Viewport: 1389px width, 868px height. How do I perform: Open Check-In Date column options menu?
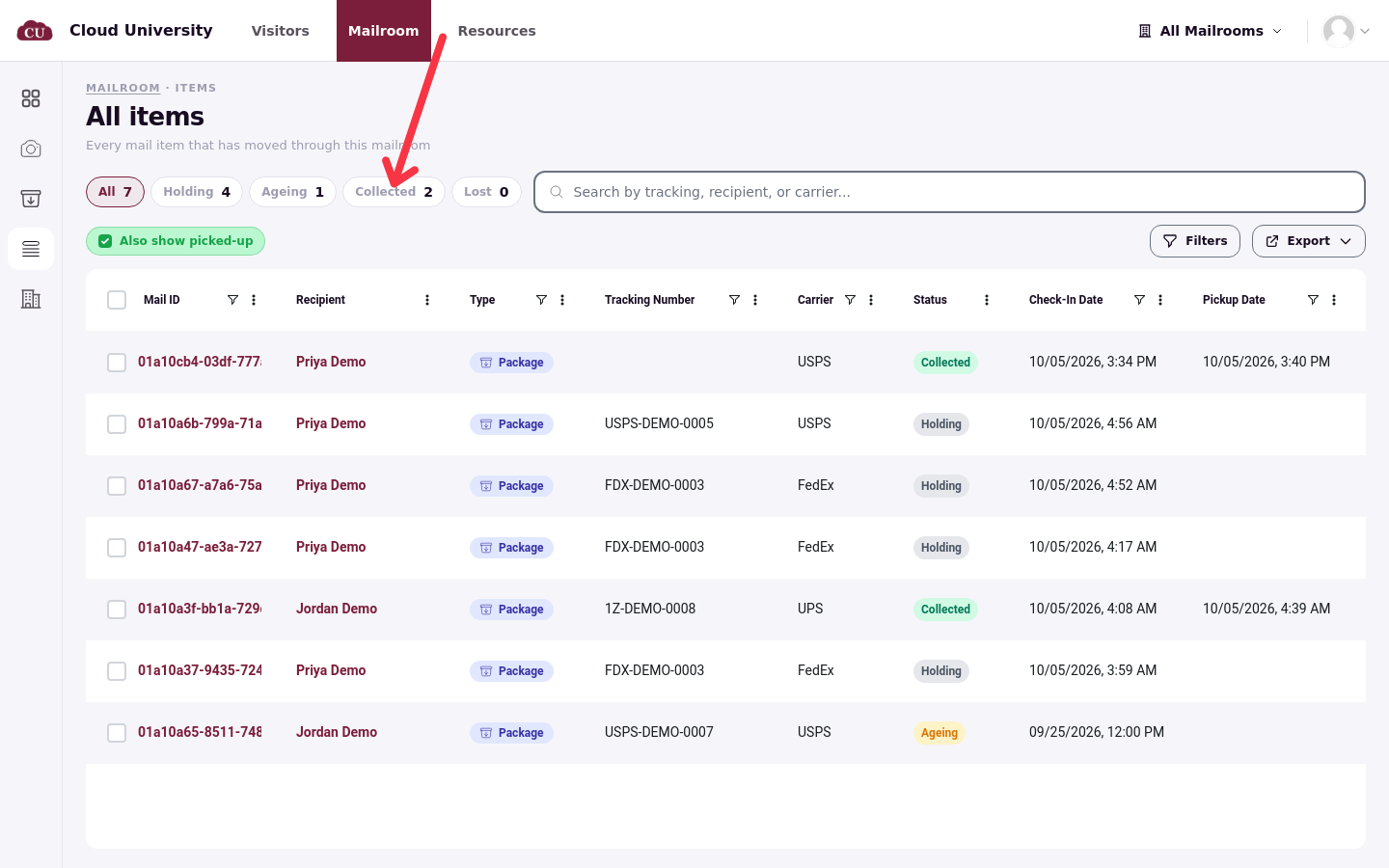coord(1160,300)
